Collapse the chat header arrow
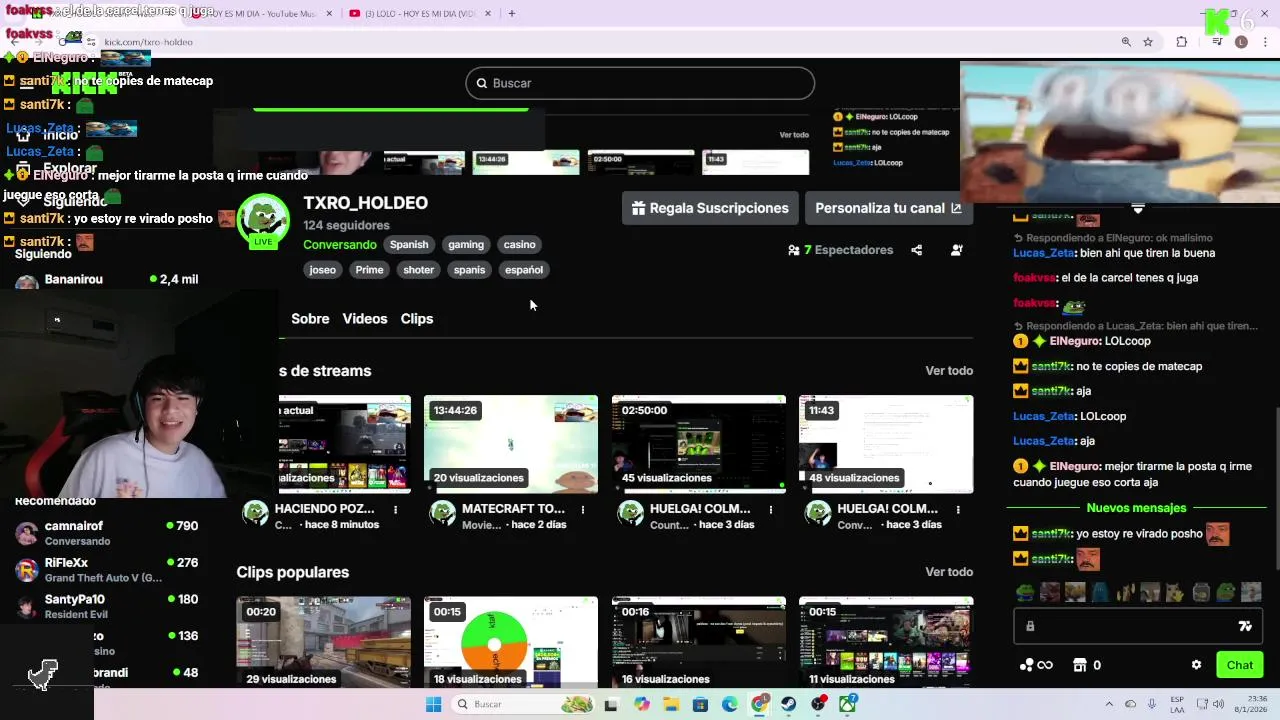This screenshot has width=1280, height=720. tap(1138, 209)
